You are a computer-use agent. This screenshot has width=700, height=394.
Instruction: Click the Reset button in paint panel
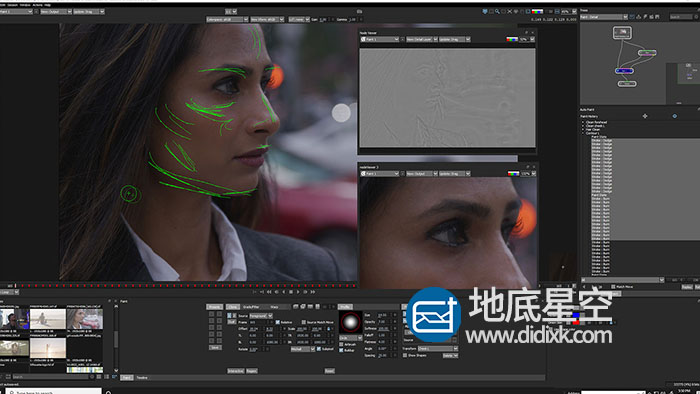(329, 371)
